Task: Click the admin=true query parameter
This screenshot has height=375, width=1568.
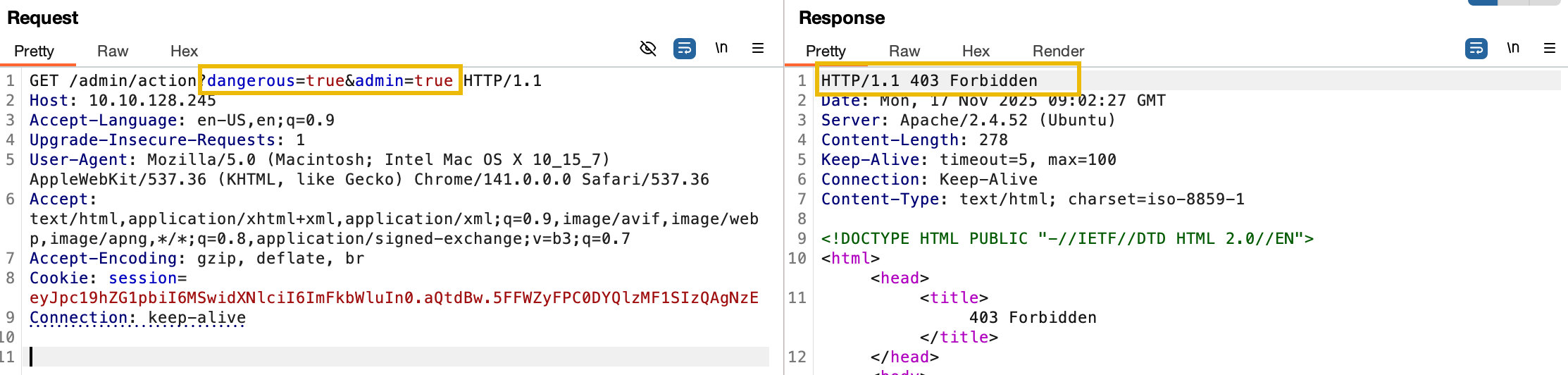Action: pos(404,80)
